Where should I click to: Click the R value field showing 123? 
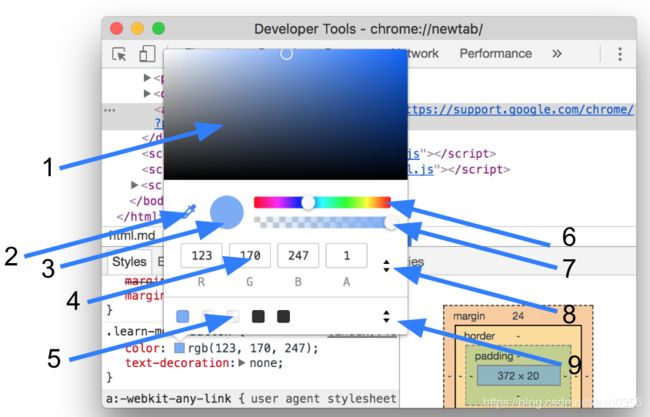point(201,255)
